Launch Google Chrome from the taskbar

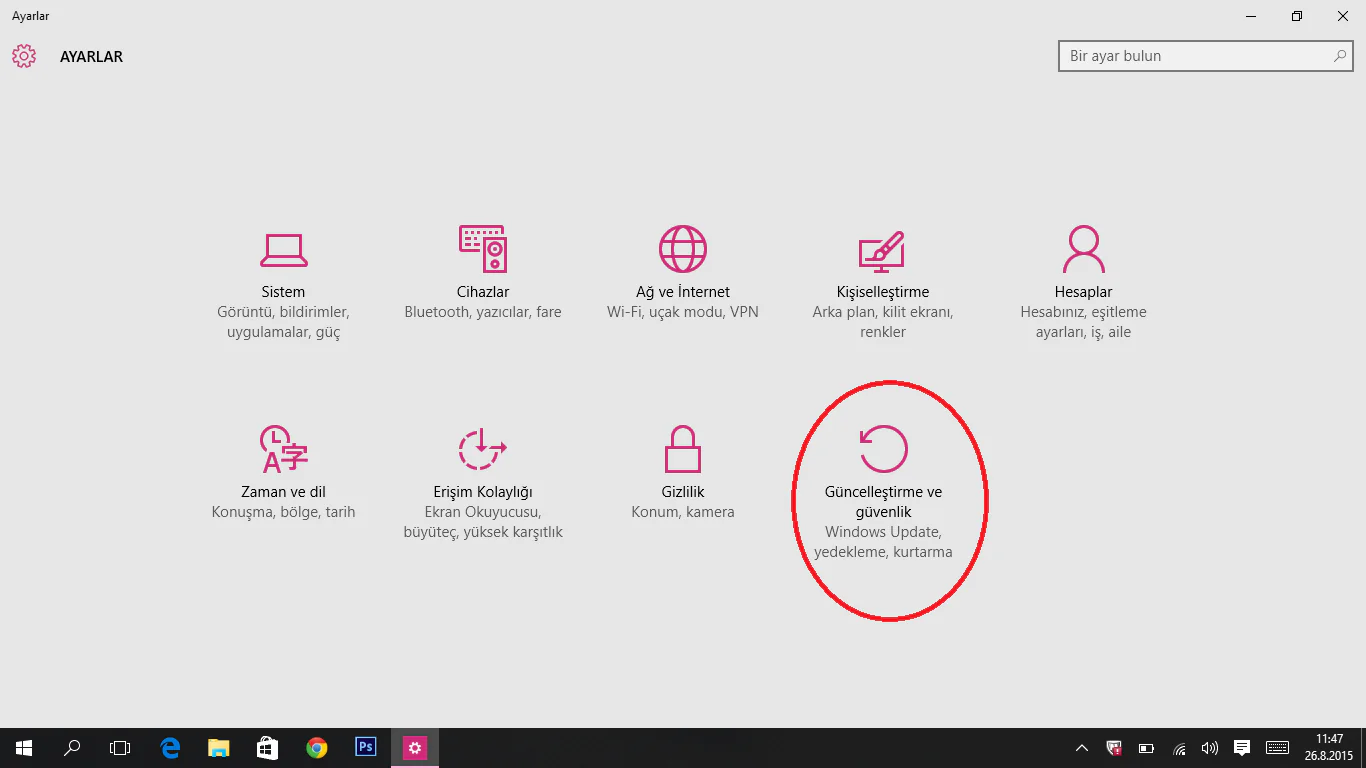point(317,747)
